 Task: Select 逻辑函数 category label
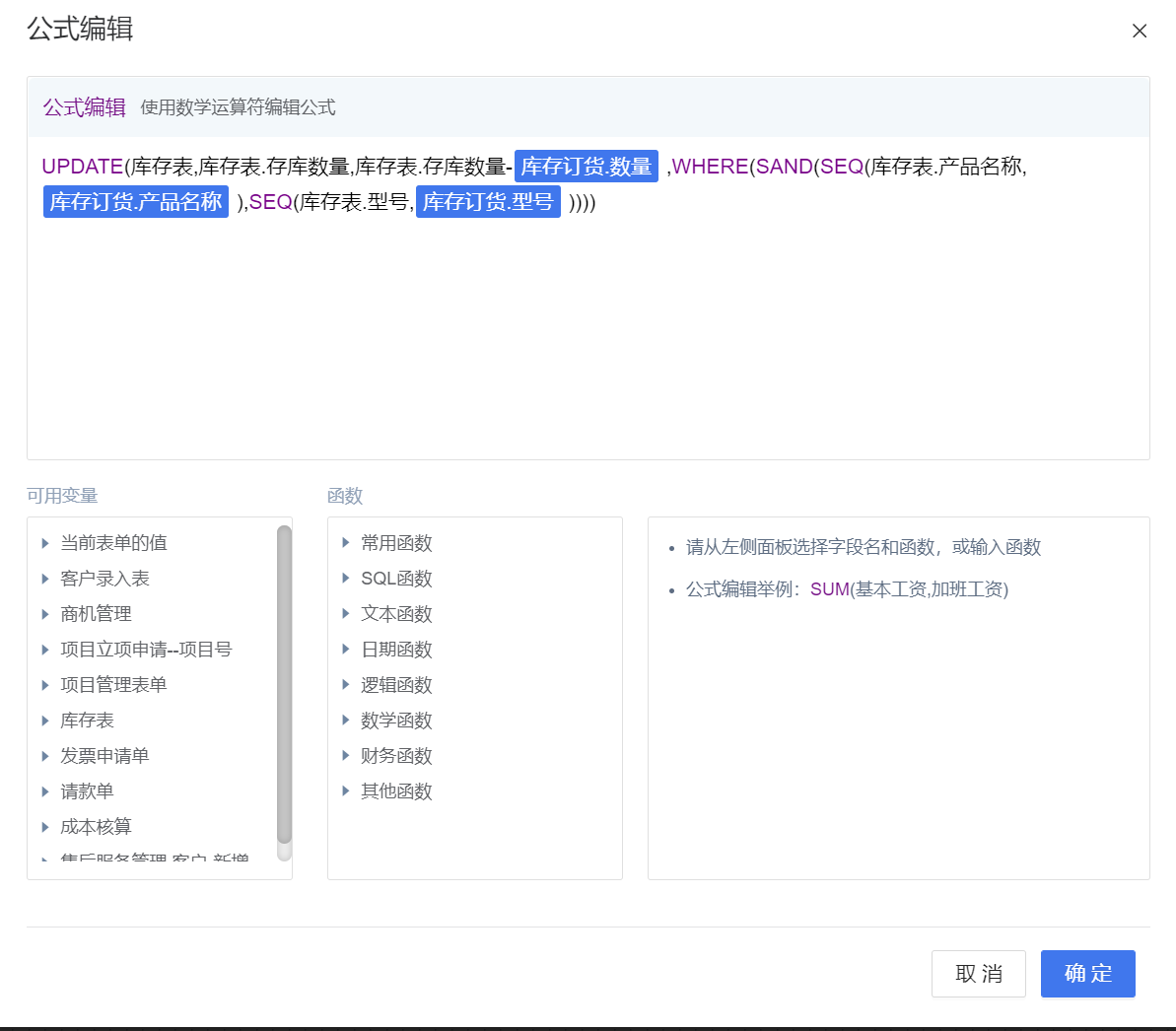point(396,685)
